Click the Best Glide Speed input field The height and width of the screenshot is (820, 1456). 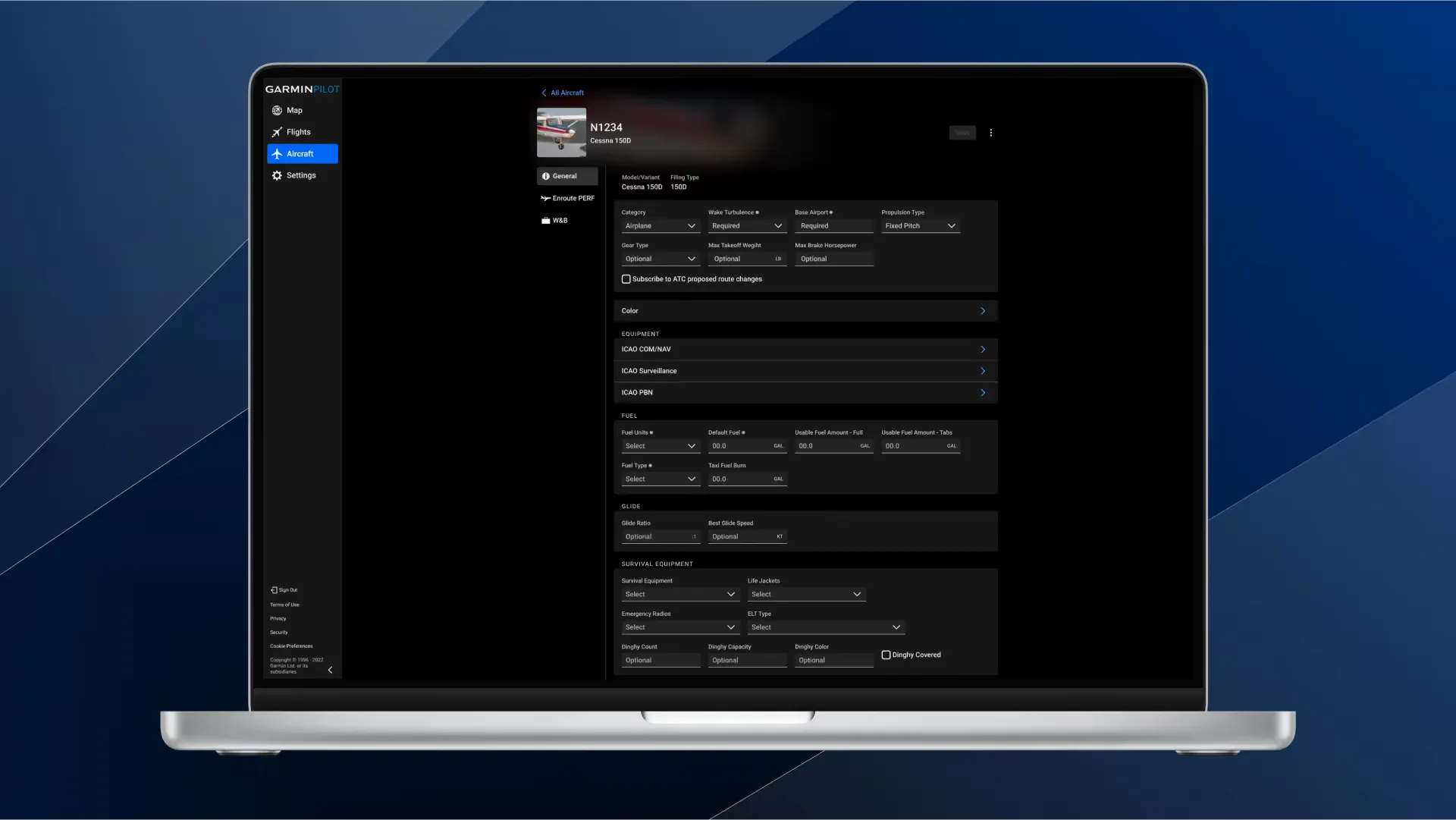point(747,537)
